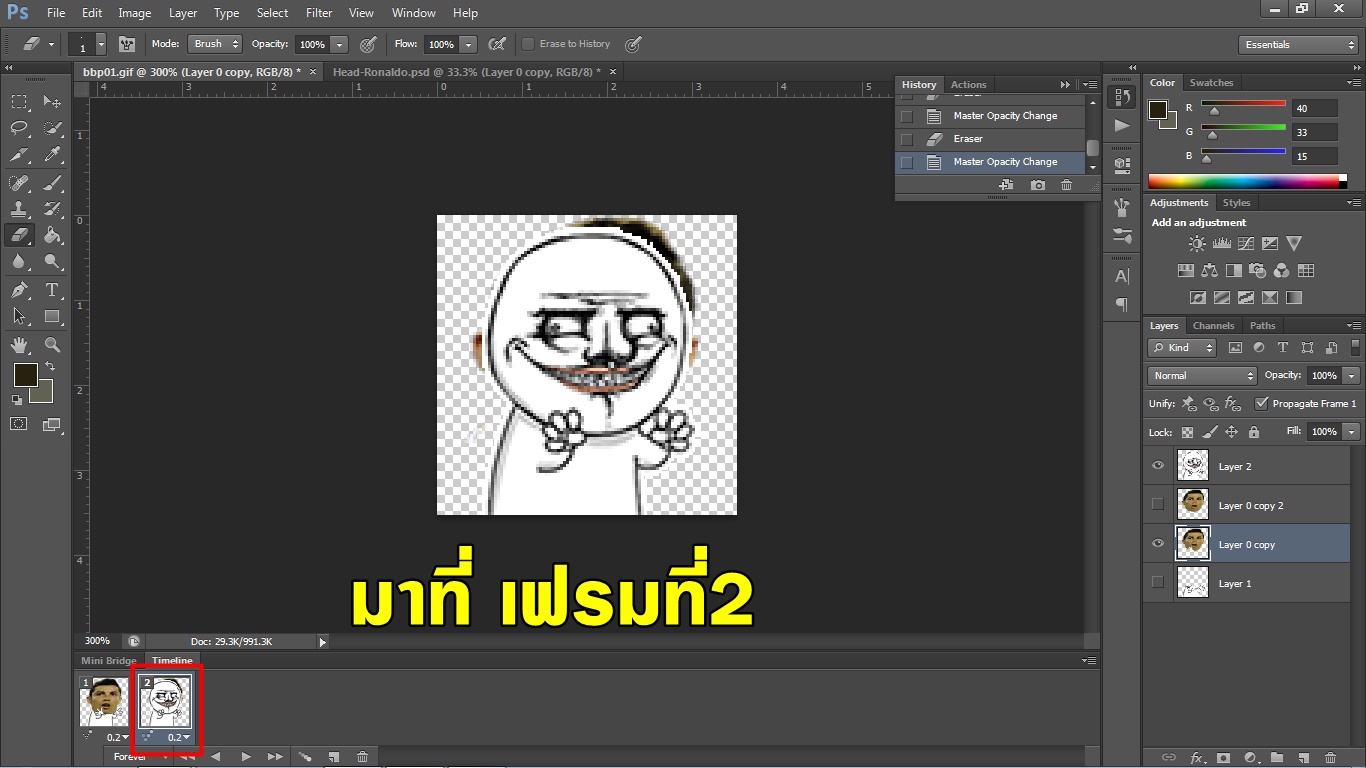1366x768 pixels.
Task: Switch to the Mini Bridge tab
Action: (x=108, y=661)
